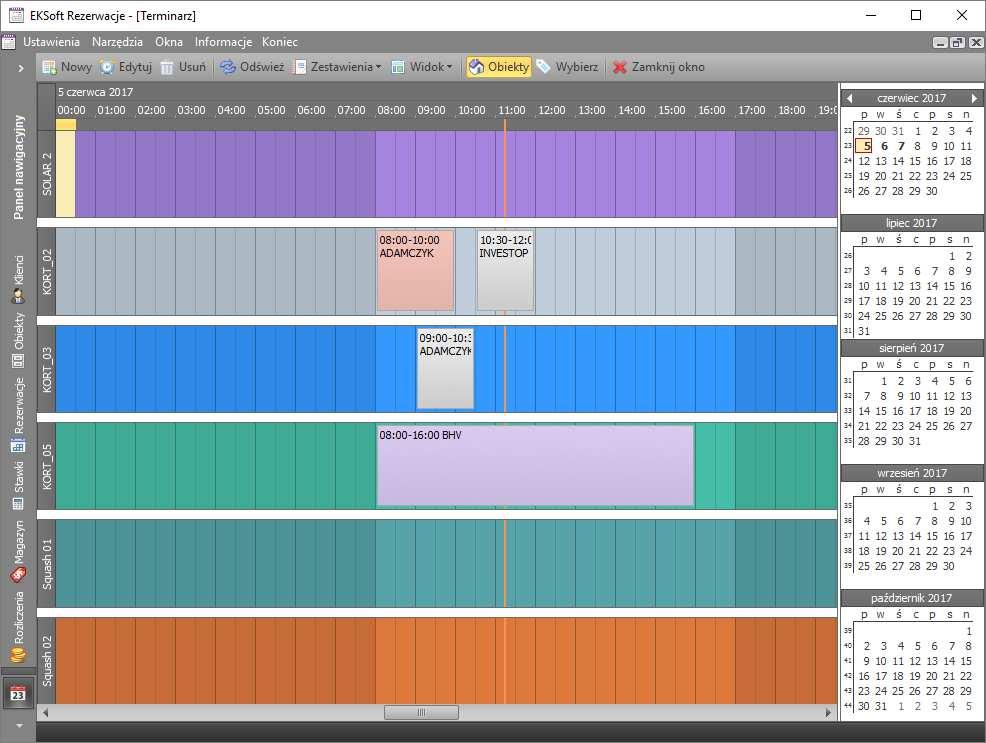986x743 pixels.
Task: Select the 08:00-16:00 BHV reservation
Action: click(x=535, y=466)
